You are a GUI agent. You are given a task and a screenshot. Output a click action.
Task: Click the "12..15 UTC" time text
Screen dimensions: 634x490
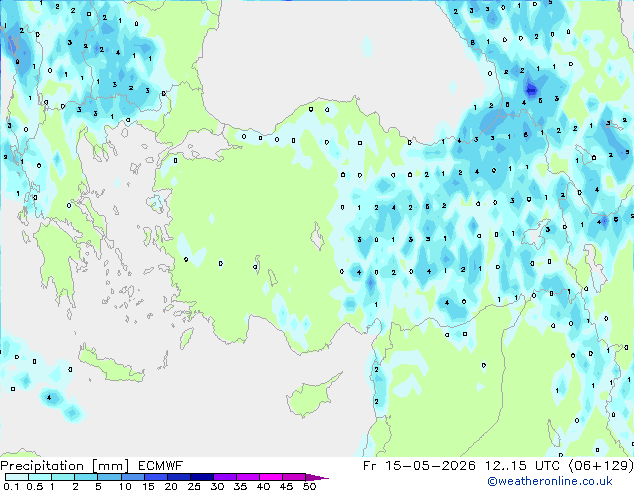[x=522, y=466]
